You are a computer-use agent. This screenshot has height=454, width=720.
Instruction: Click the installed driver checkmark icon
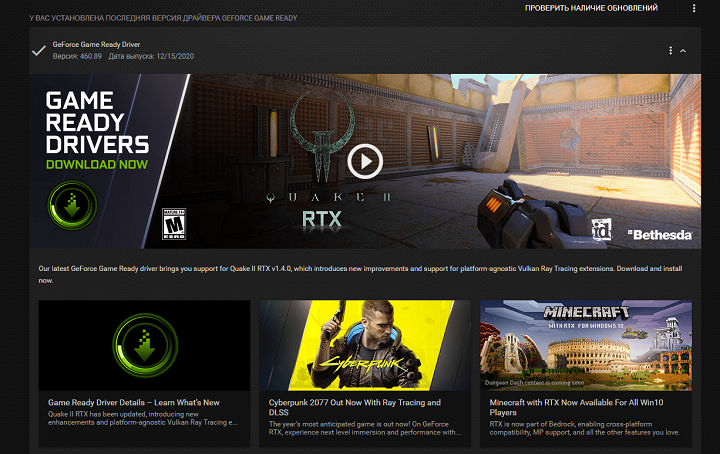click(x=38, y=50)
